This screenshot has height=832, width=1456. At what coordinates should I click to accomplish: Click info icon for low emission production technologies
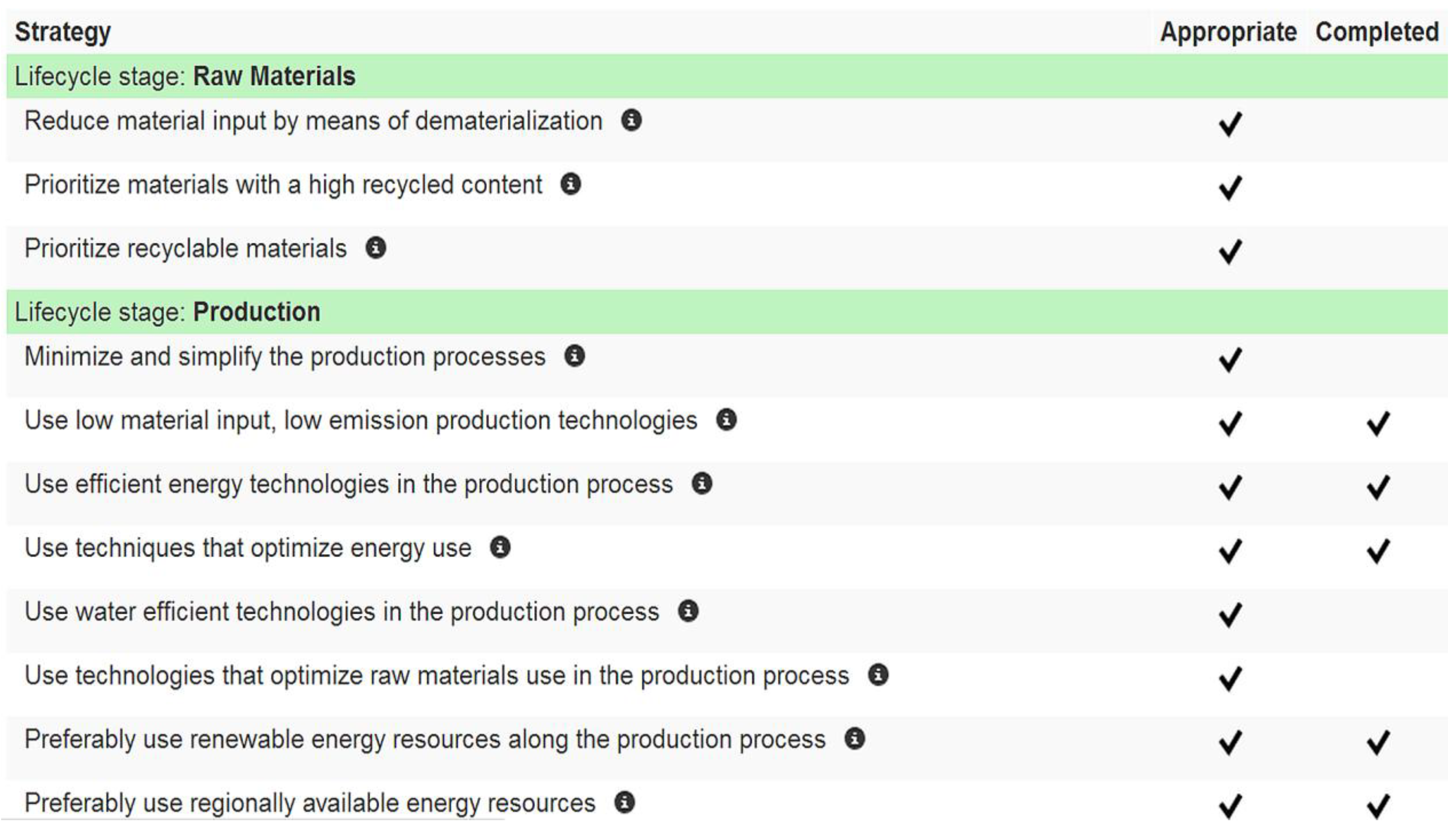click(726, 420)
